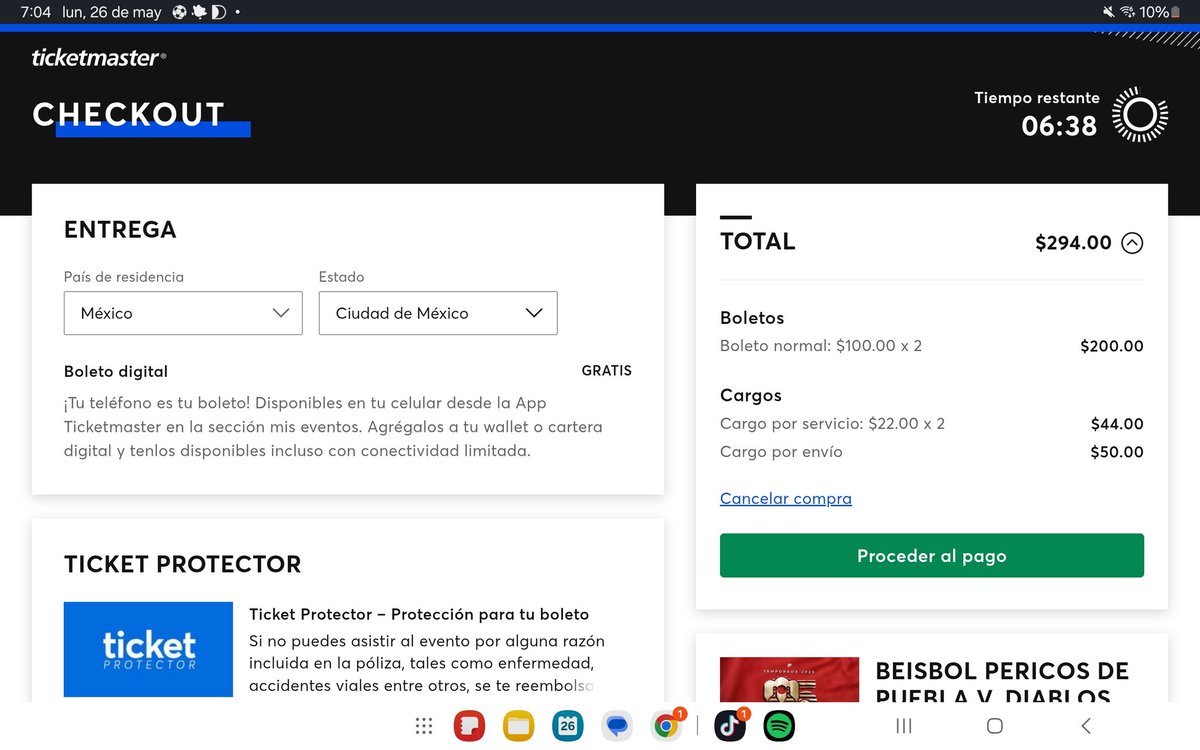
Task: Tap the clock 7:04 in status bar
Action: (x=35, y=12)
